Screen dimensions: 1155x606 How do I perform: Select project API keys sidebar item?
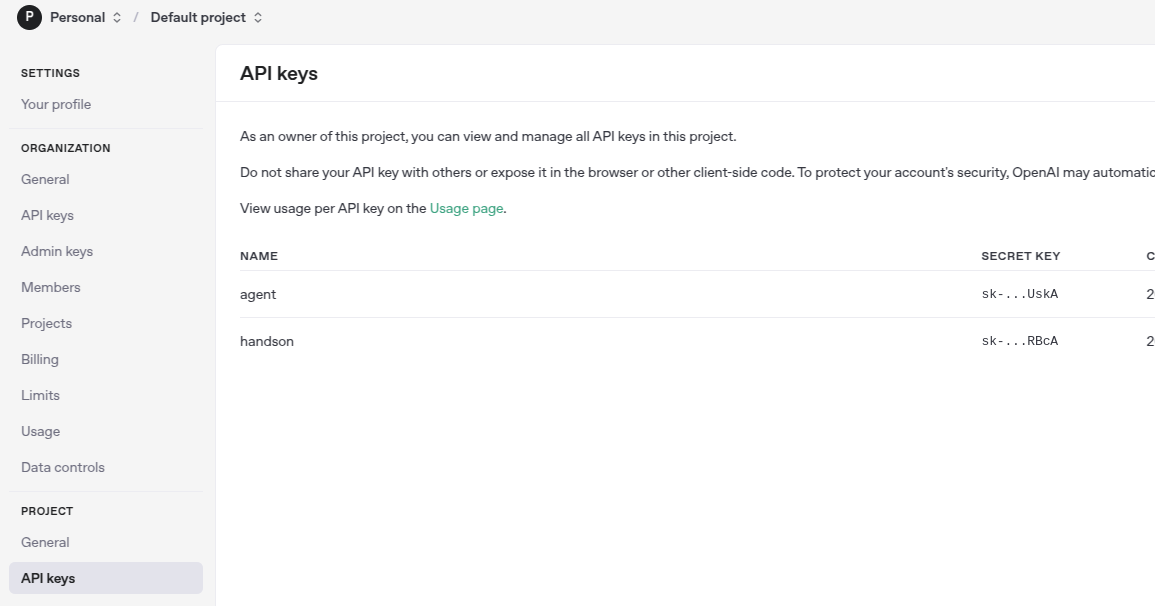pyautogui.click(x=48, y=578)
